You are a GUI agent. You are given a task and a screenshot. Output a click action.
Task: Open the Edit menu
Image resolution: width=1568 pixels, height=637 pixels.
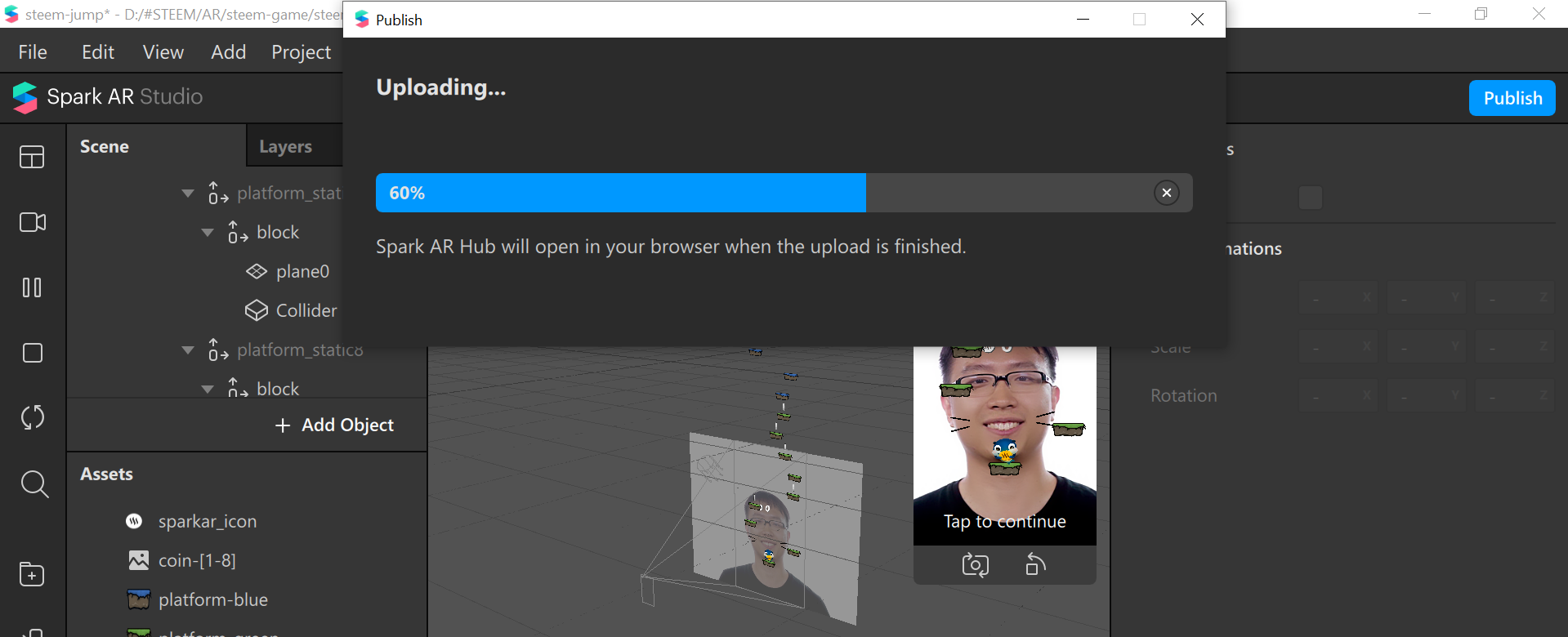[x=98, y=52]
